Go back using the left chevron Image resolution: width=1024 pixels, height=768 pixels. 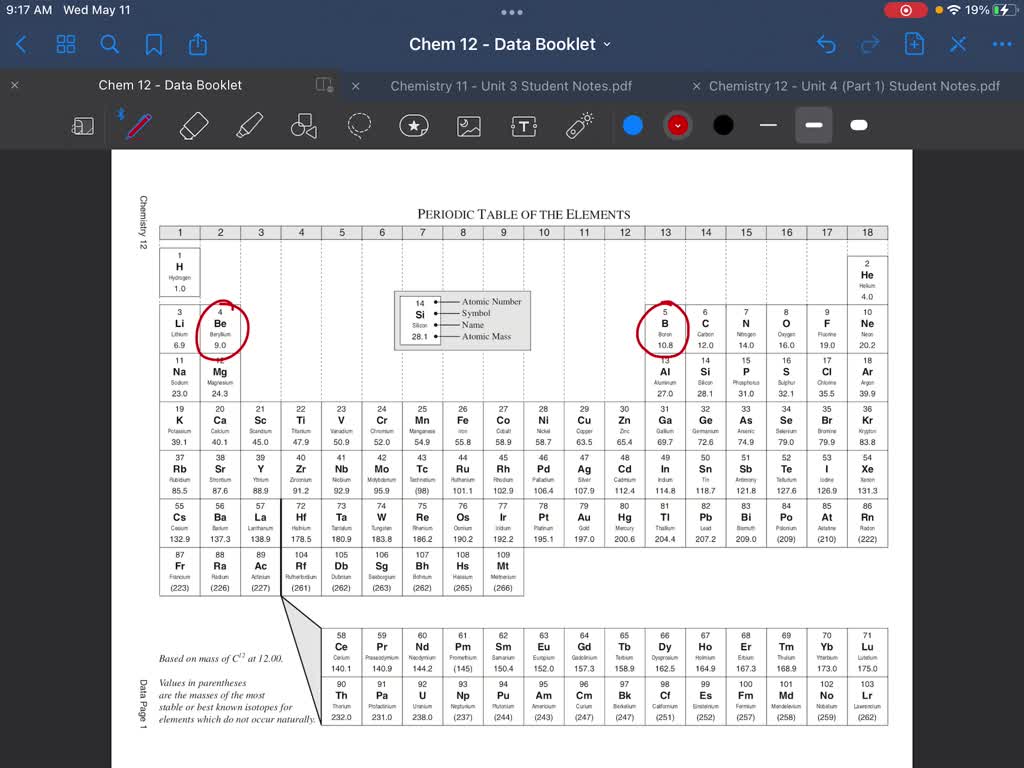(22, 44)
